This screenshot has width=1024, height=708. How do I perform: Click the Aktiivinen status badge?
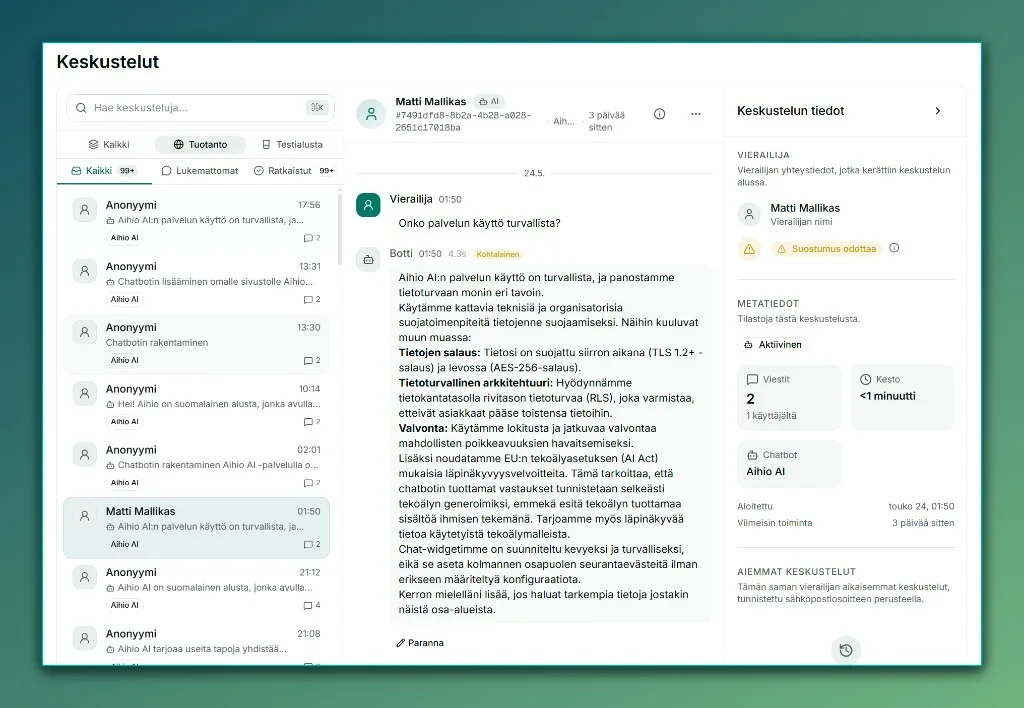773,345
